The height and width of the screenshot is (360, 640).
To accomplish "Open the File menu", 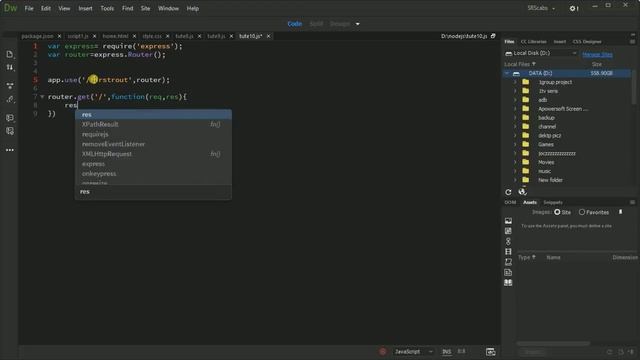I will click(29, 8).
